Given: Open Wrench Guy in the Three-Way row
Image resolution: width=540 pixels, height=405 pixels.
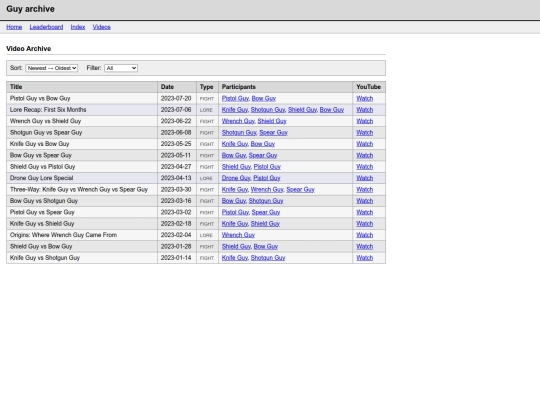Looking at the screenshot, I should [x=267, y=189].
